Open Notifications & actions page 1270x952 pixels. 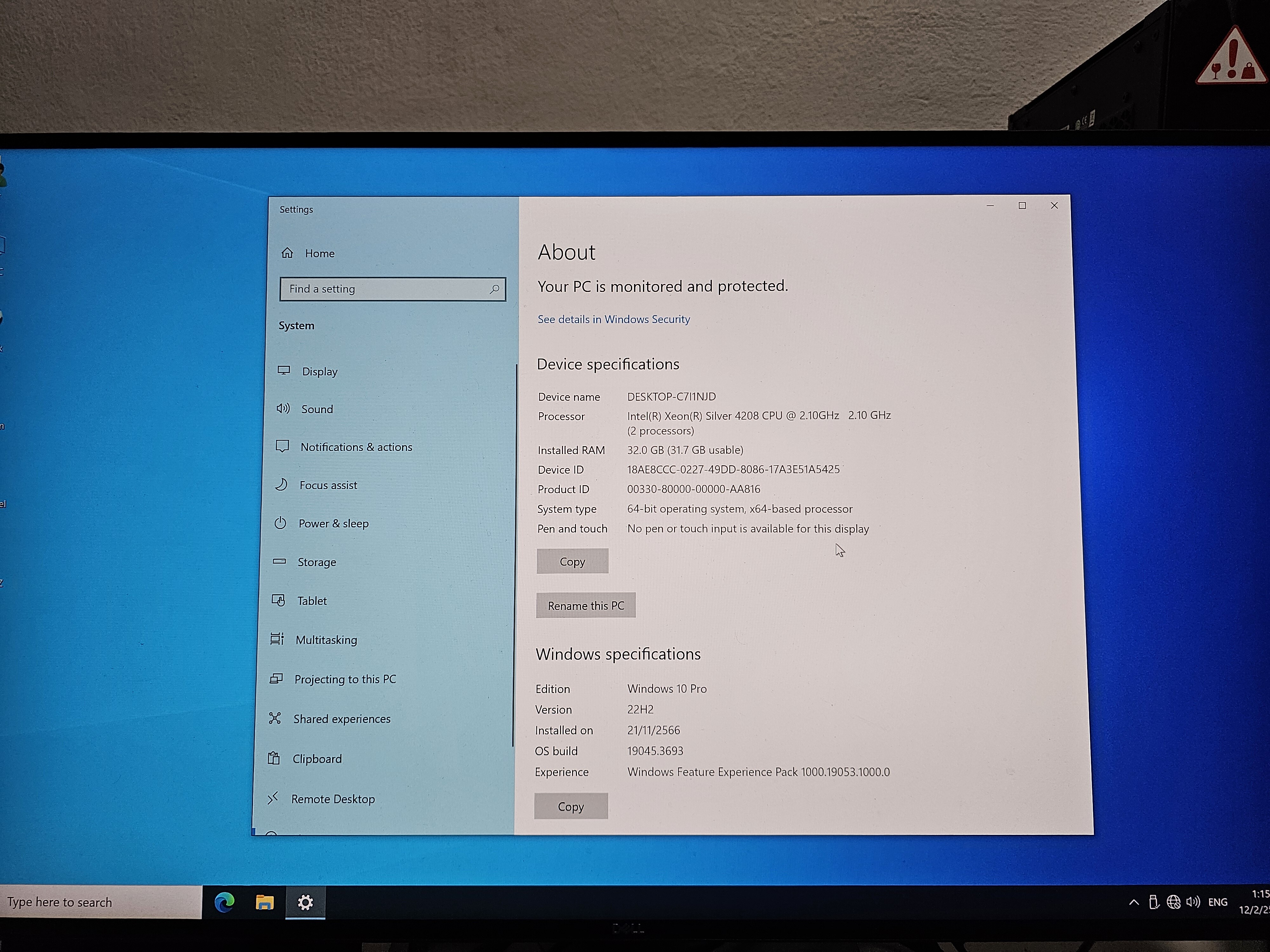pos(356,447)
